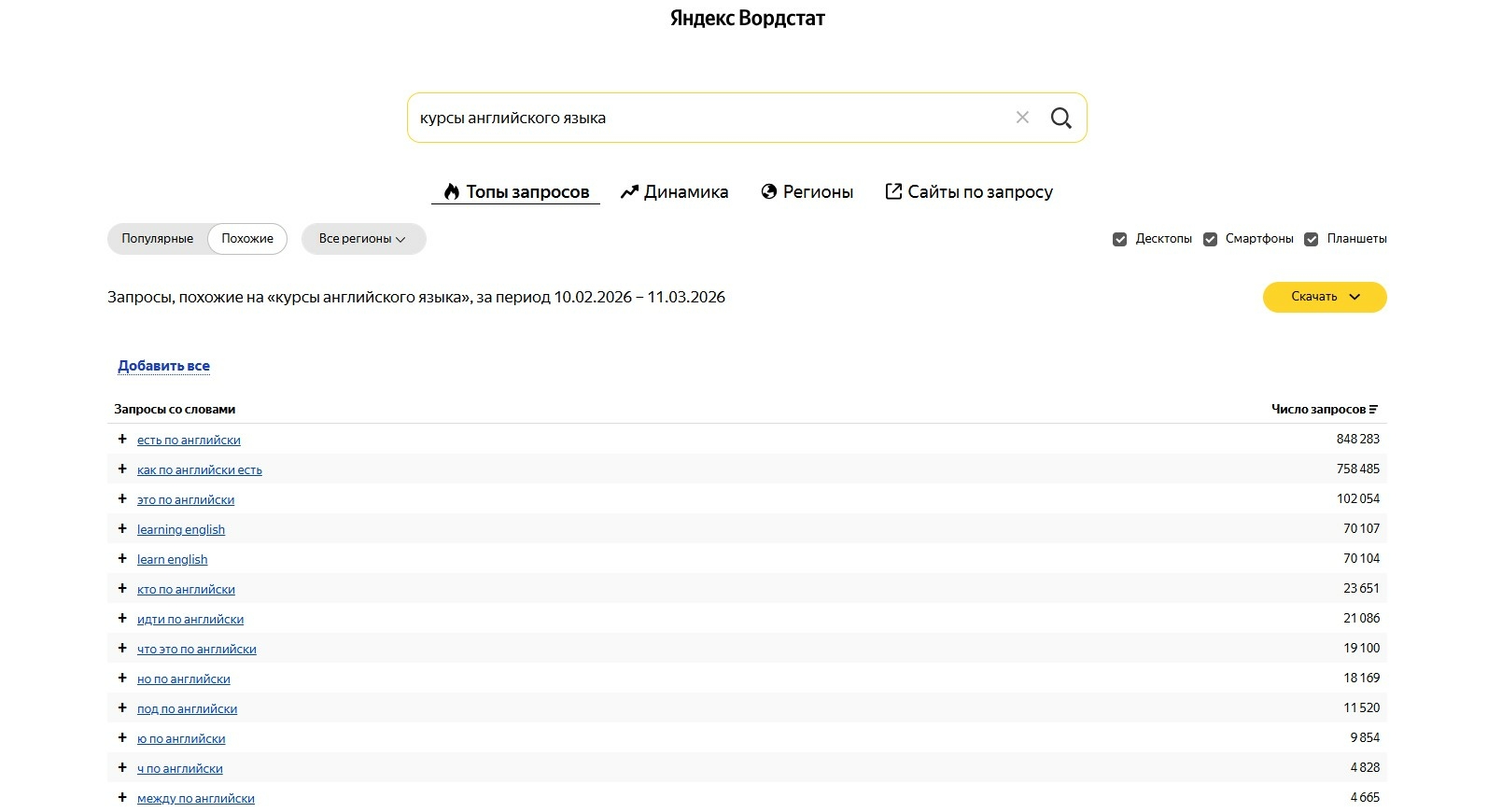Open the 'под по английски' query link
This screenshot has width=1502, height=812.
tap(187, 708)
